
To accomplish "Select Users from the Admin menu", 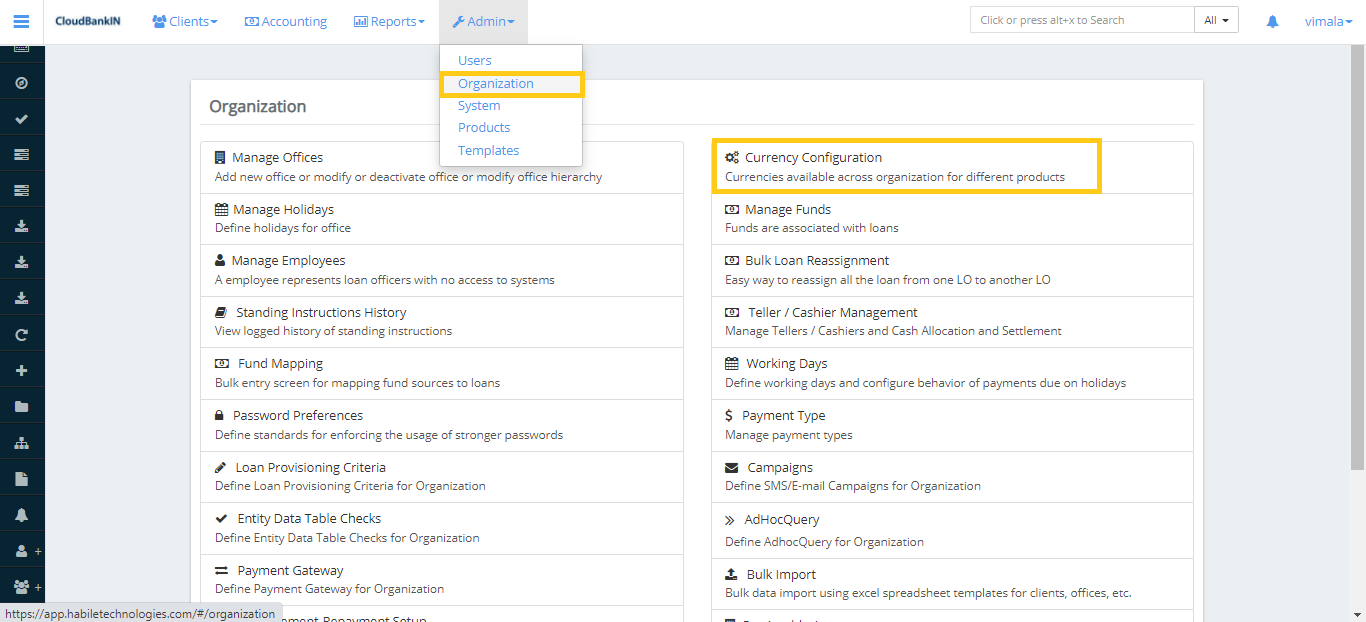I will [x=475, y=60].
